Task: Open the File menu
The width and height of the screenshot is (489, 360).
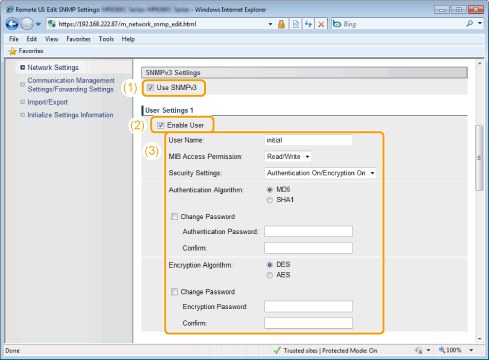Action: click(x=14, y=39)
